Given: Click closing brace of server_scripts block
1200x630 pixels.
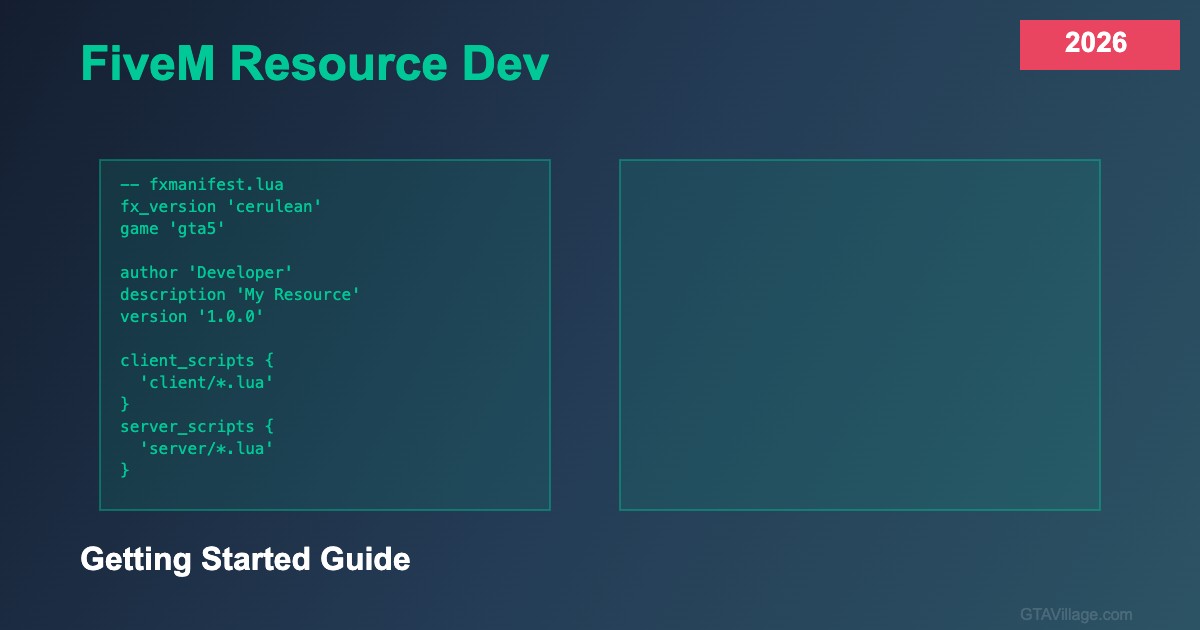Looking at the screenshot, I should [125, 470].
